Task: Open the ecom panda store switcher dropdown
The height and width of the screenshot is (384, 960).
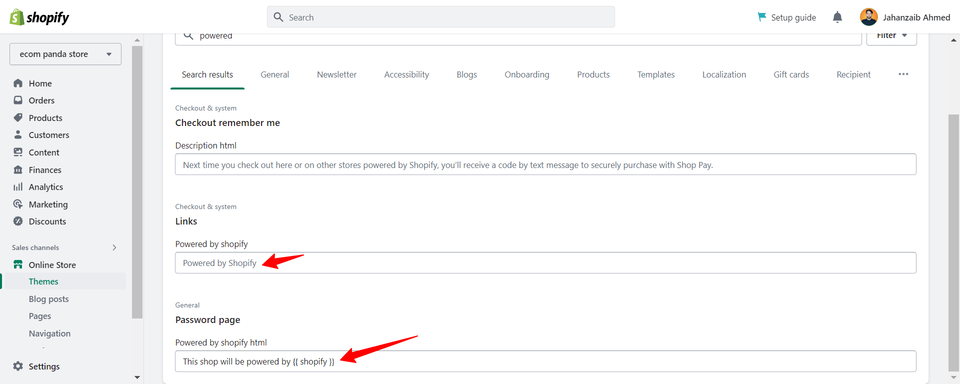Action: 66,54
